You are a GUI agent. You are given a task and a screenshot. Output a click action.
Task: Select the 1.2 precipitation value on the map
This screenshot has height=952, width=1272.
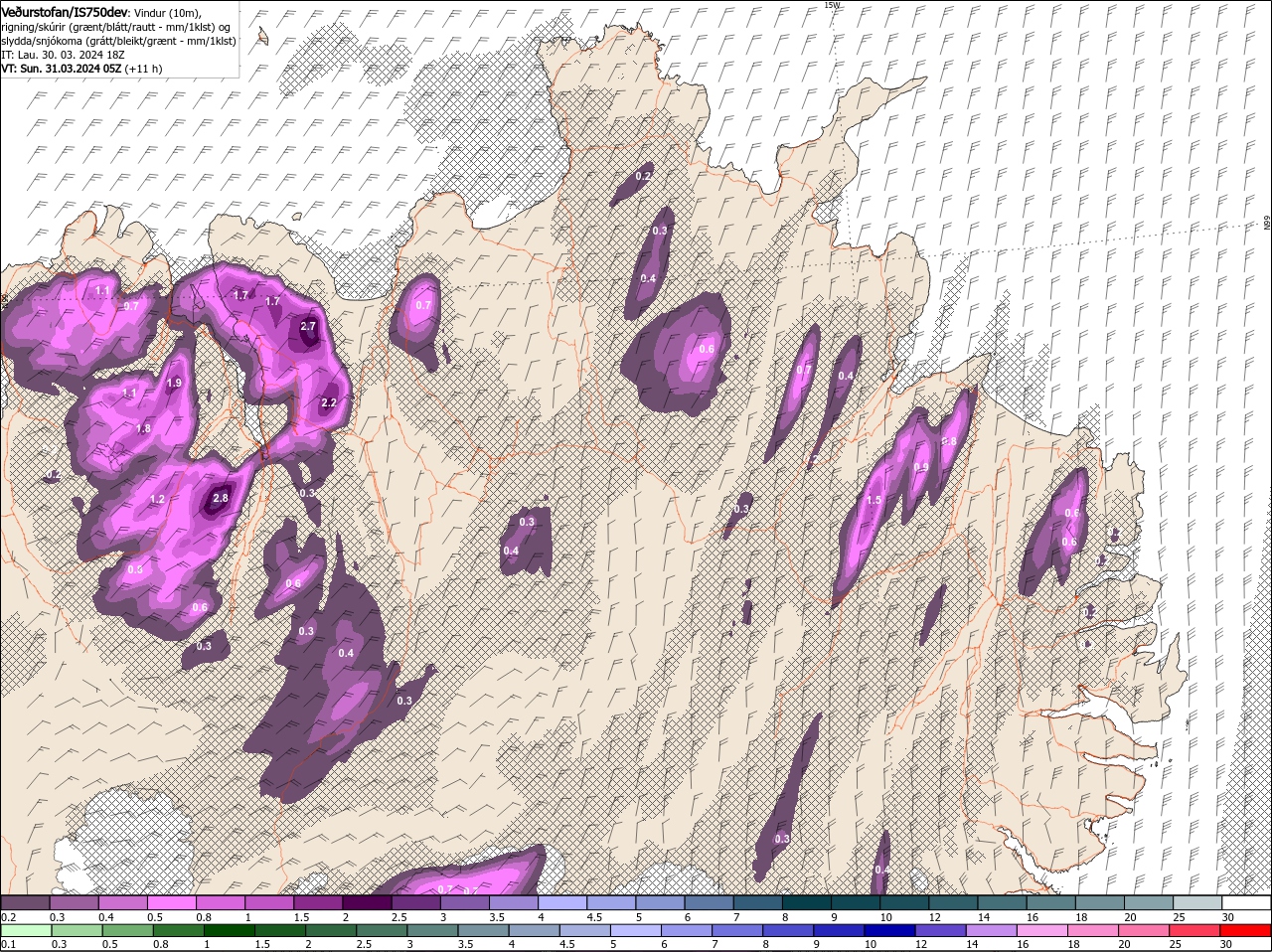[157, 500]
